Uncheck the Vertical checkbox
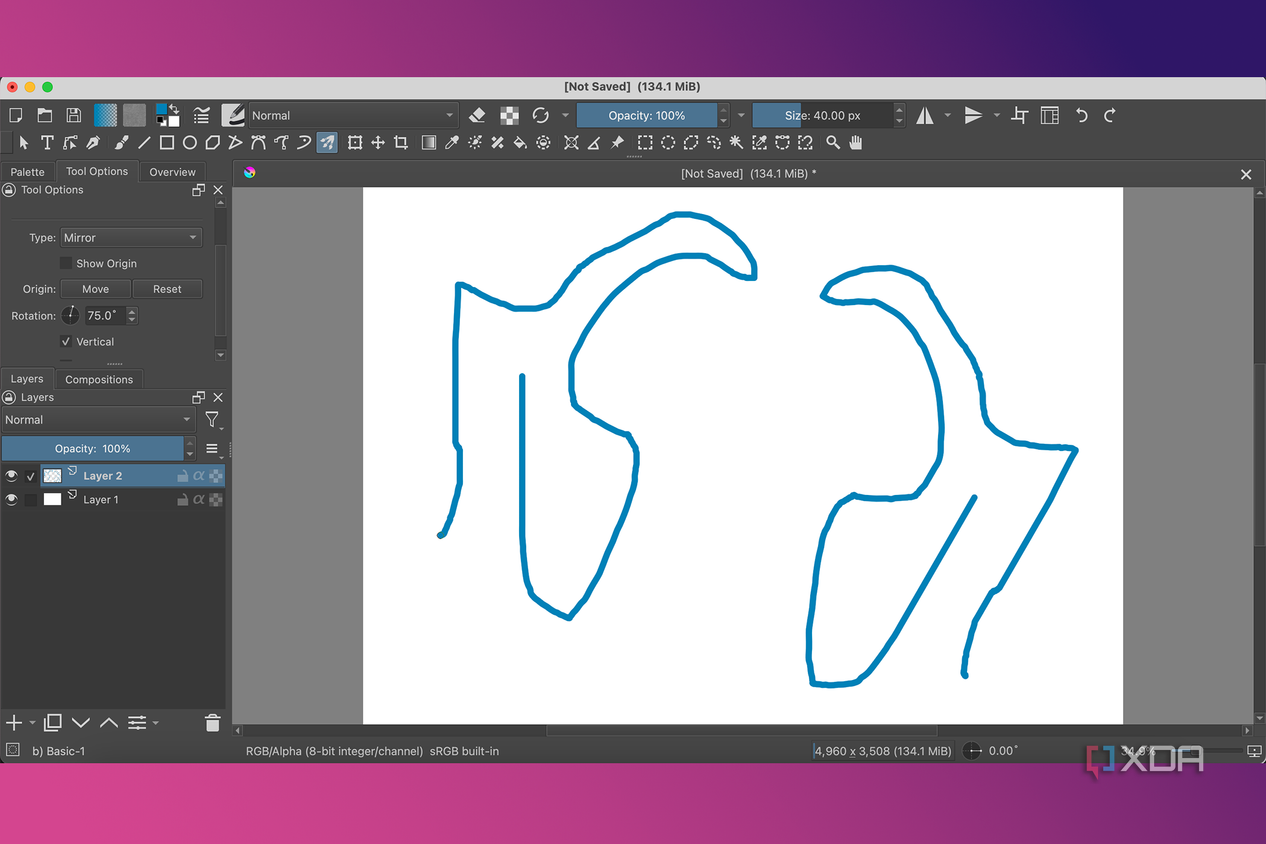This screenshot has width=1266, height=844. pos(66,341)
